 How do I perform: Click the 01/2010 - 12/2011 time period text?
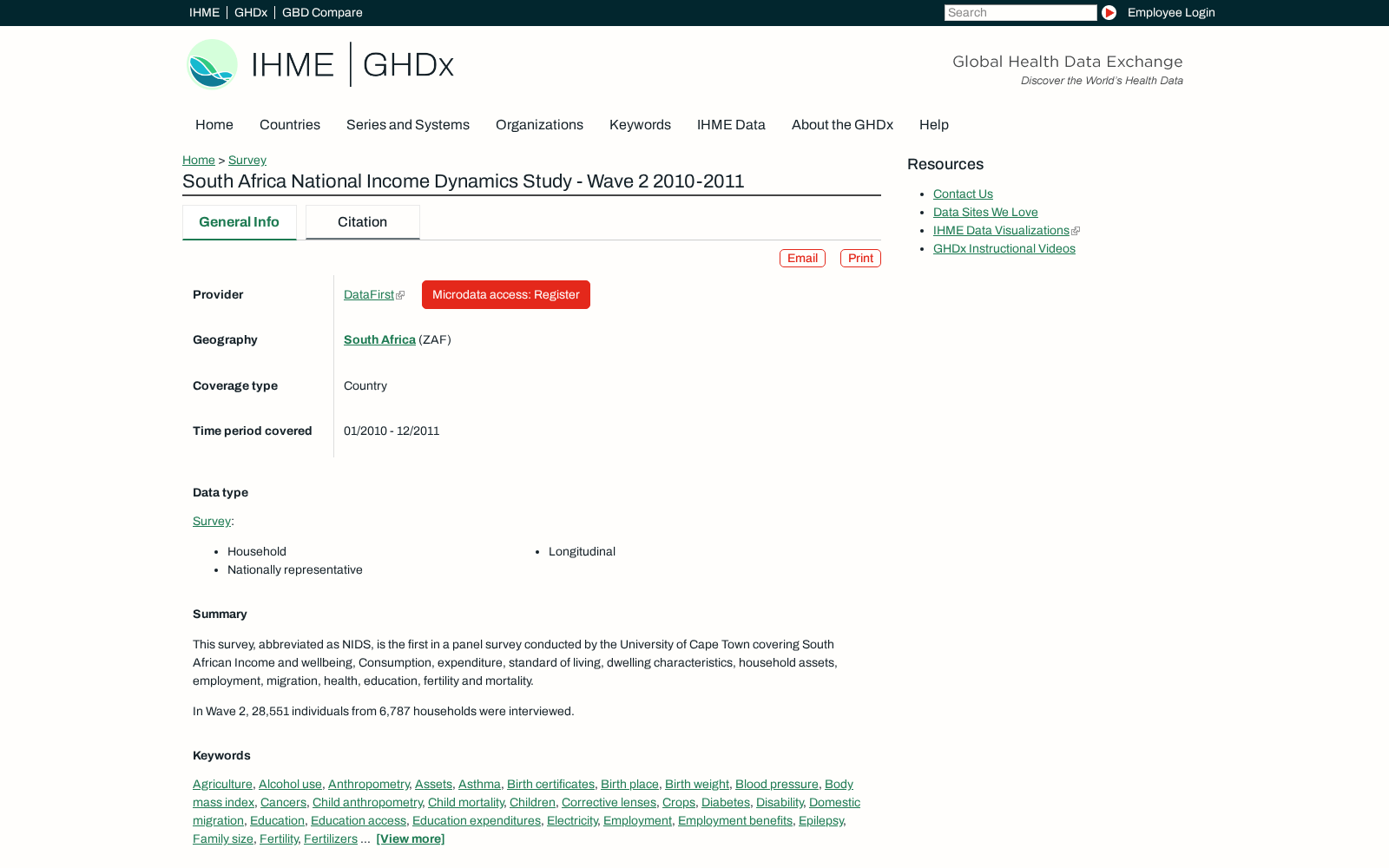(x=392, y=431)
